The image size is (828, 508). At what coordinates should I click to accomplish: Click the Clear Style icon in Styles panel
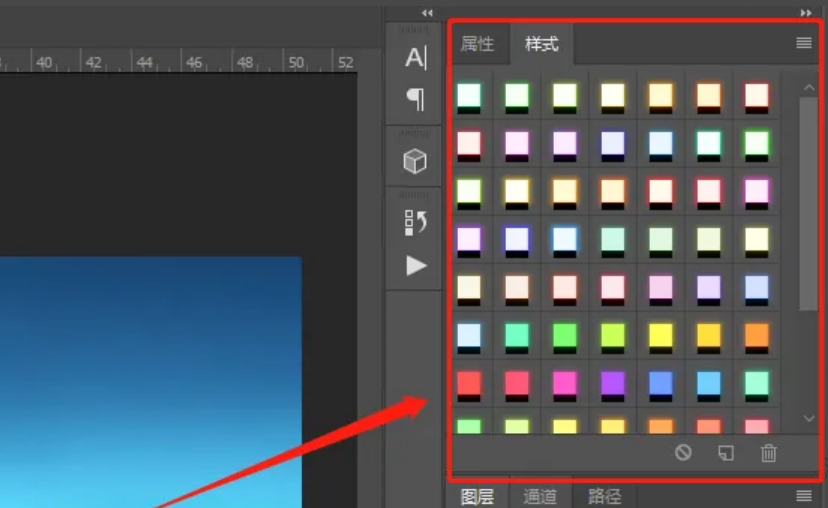click(683, 452)
